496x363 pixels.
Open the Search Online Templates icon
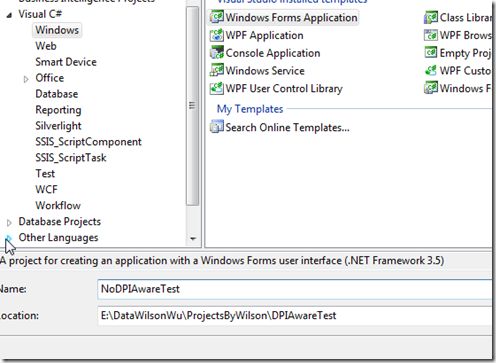tap(217, 127)
